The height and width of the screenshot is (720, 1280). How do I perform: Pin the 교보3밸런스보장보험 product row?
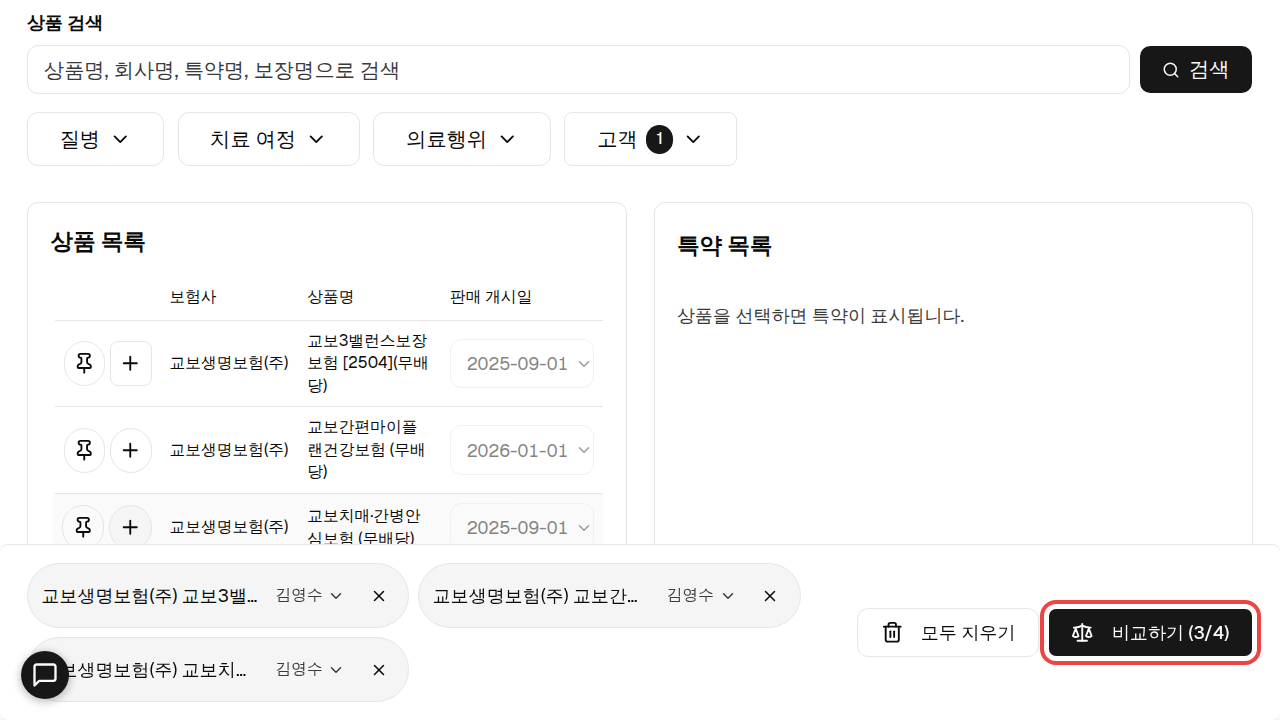click(x=84, y=363)
